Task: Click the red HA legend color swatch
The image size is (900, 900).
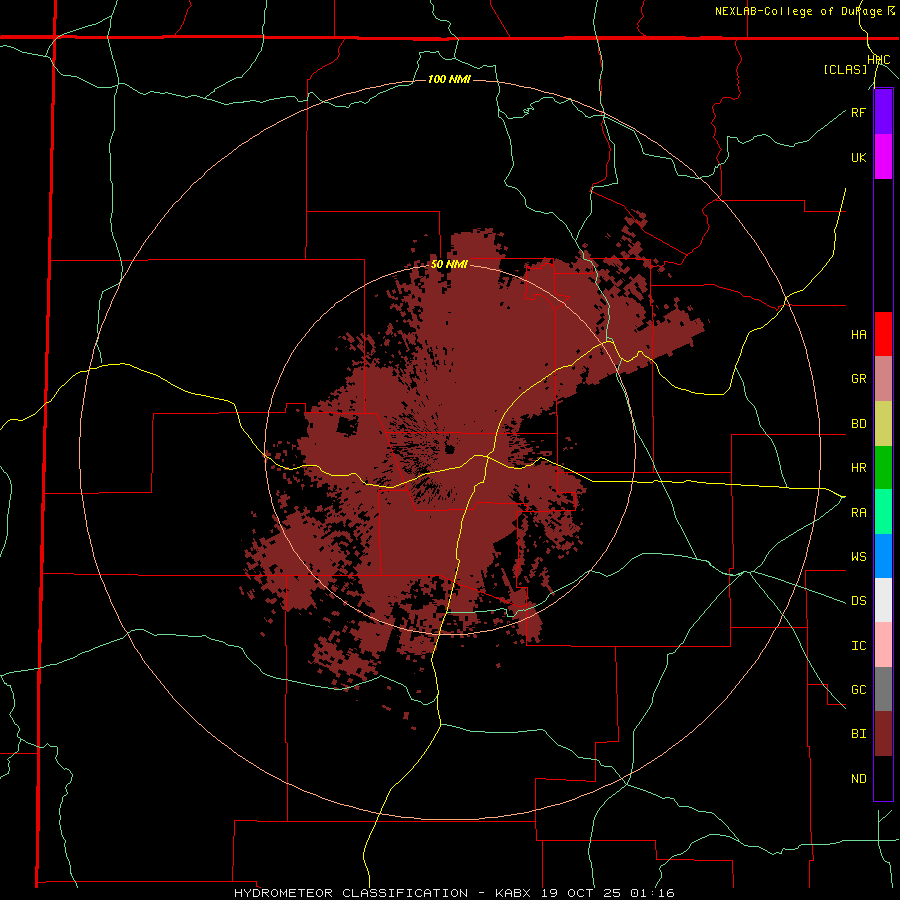Action: pyautogui.click(x=883, y=334)
